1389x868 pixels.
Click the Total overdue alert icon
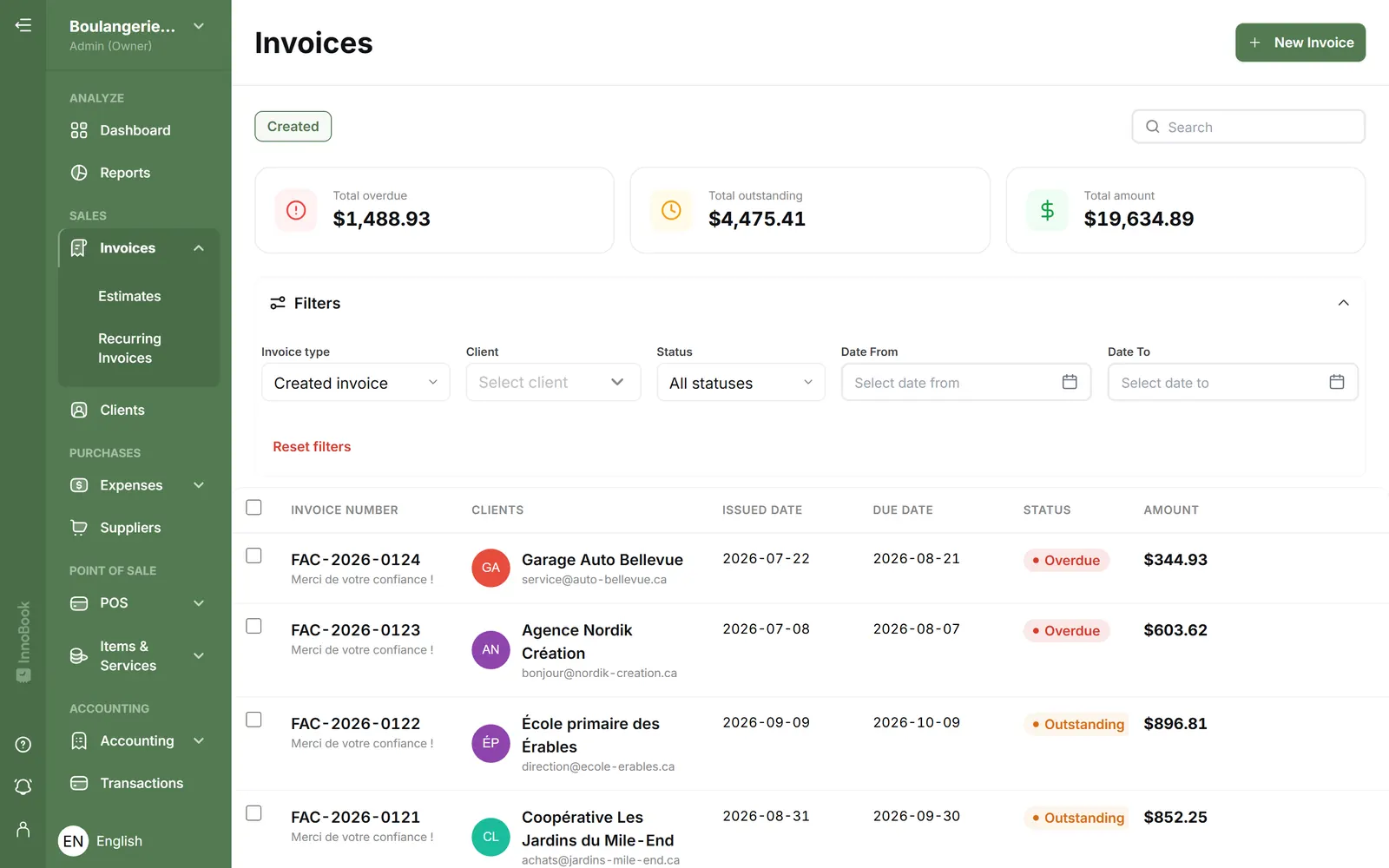pos(296,210)
